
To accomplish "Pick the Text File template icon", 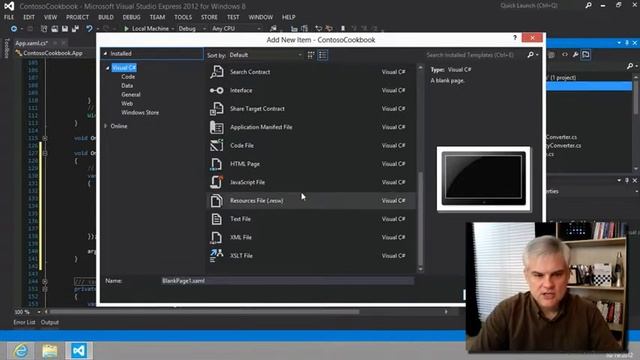I will 216,219.
